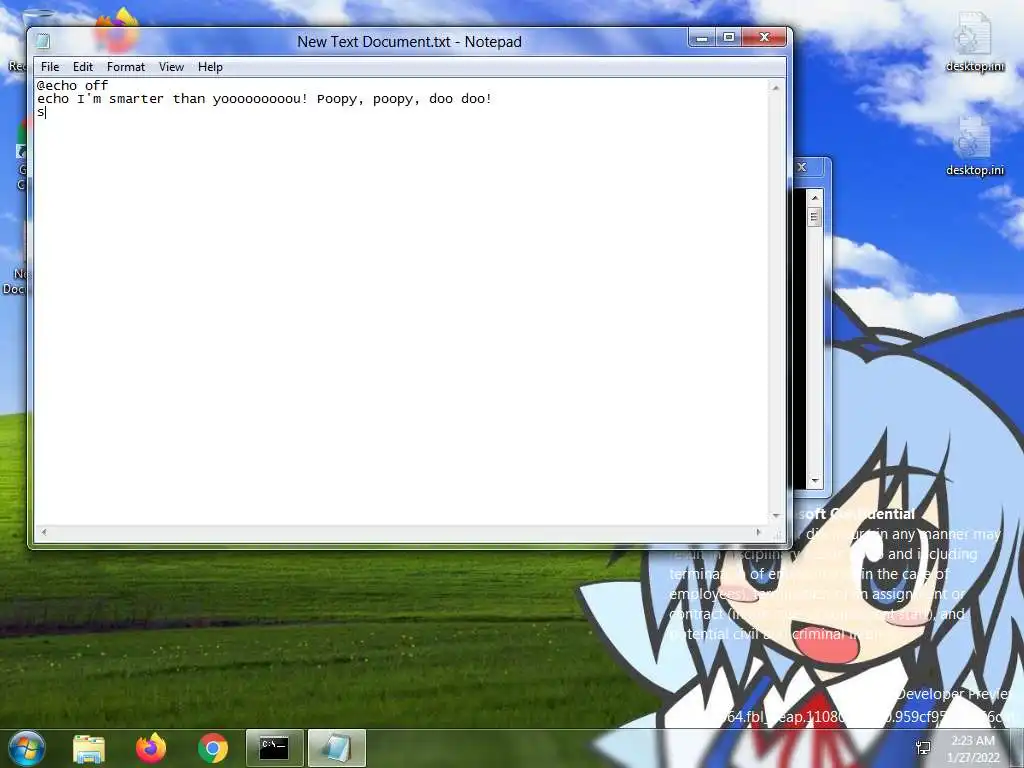The image size is (1024, 768).
Task: Click the network icon in the system tray
Action: pyautogui.click(x=923, y=748)
